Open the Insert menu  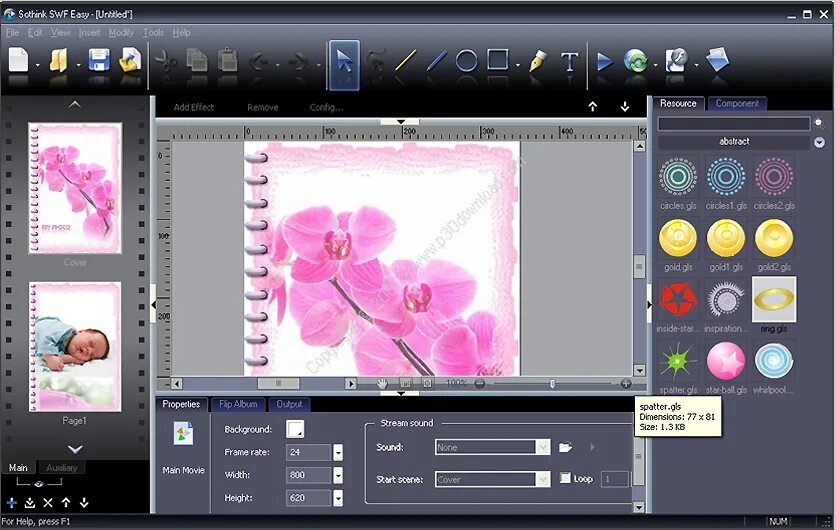[89, 33]
